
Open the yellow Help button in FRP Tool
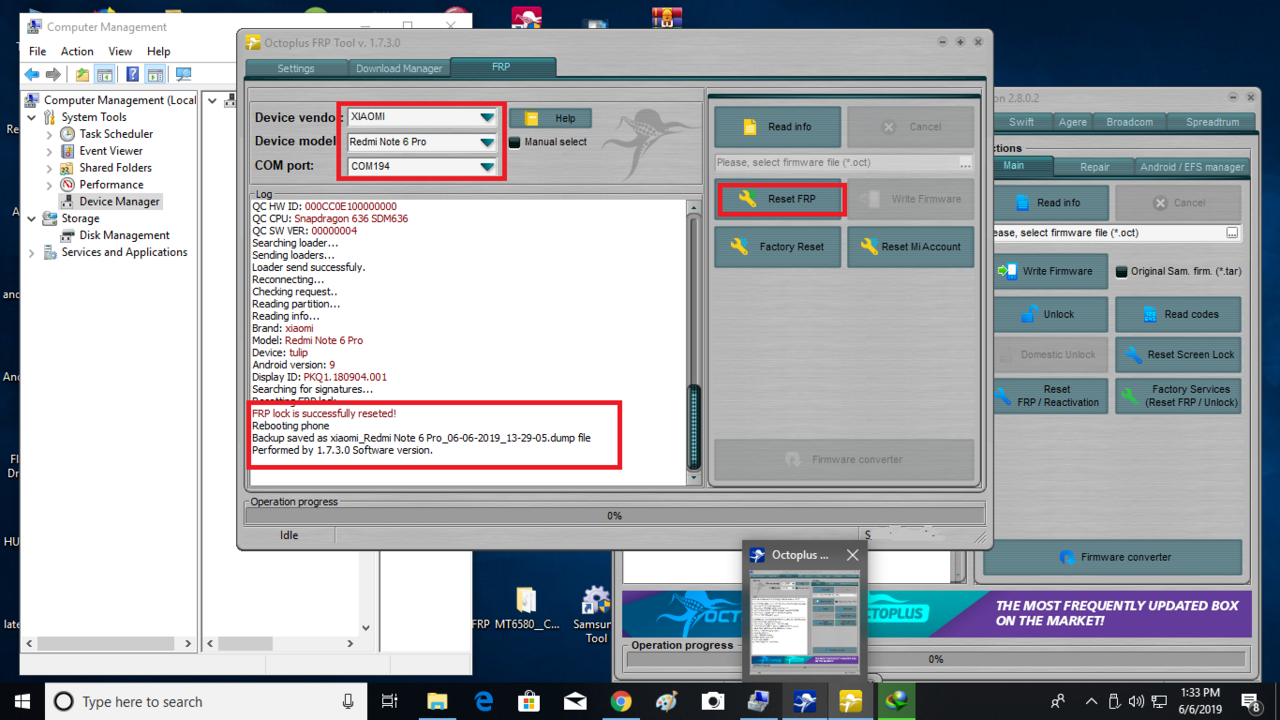[550, 118]
